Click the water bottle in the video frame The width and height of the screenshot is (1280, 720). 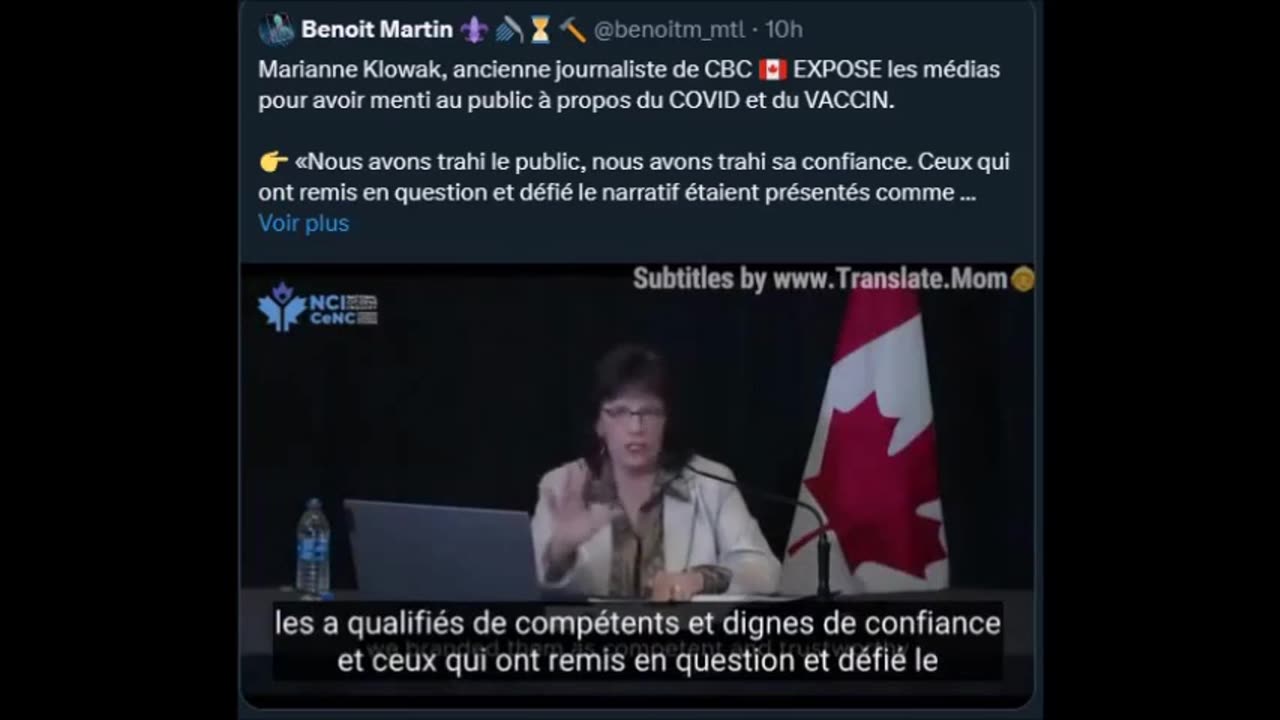313,548
